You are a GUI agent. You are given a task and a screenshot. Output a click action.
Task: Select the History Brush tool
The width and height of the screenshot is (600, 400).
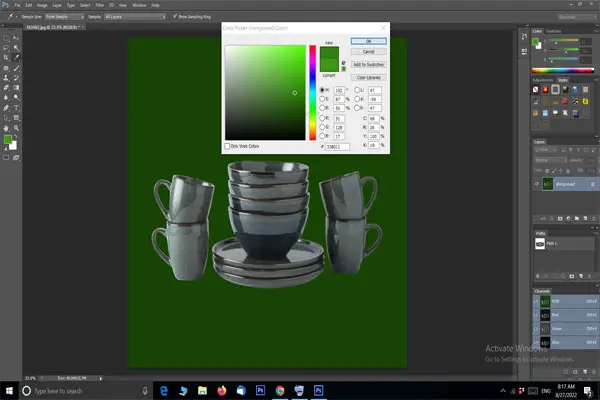16,78
